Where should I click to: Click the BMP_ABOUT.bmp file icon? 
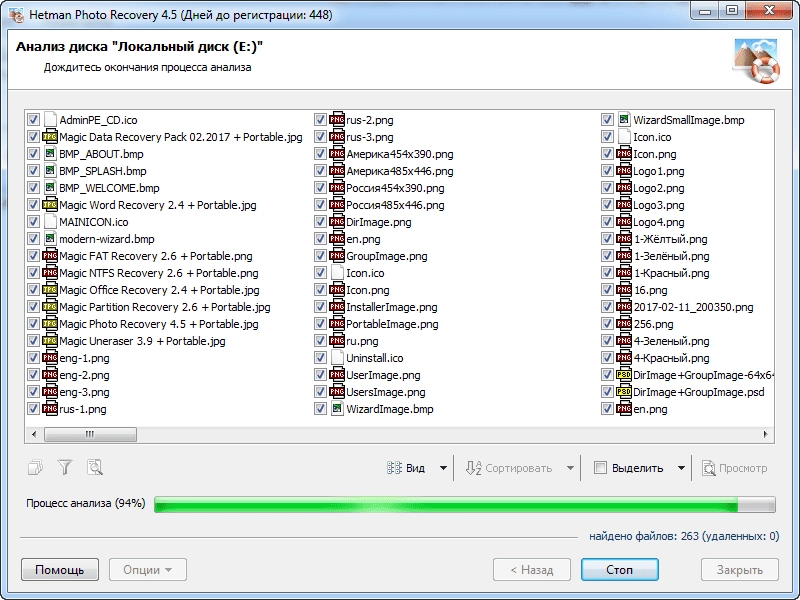pyautogui.click(x=50, y=154)
